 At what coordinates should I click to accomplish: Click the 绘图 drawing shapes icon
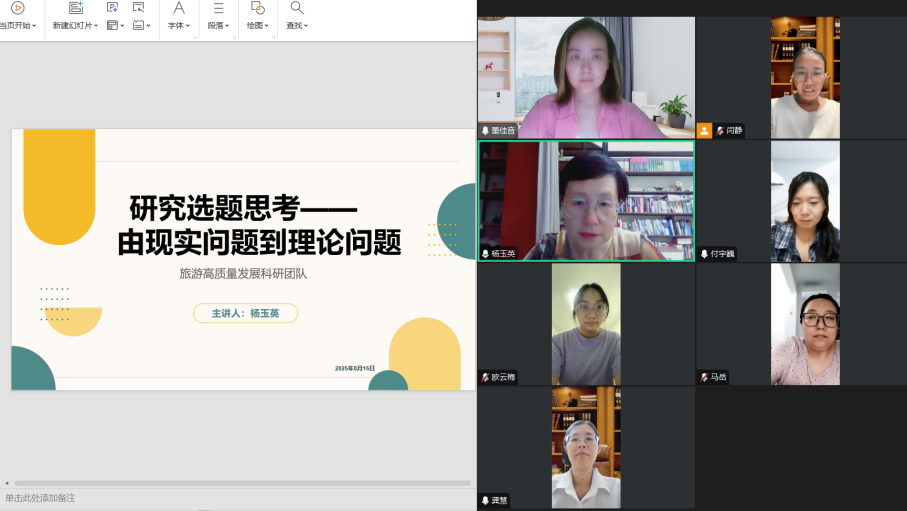coord(257,8)
